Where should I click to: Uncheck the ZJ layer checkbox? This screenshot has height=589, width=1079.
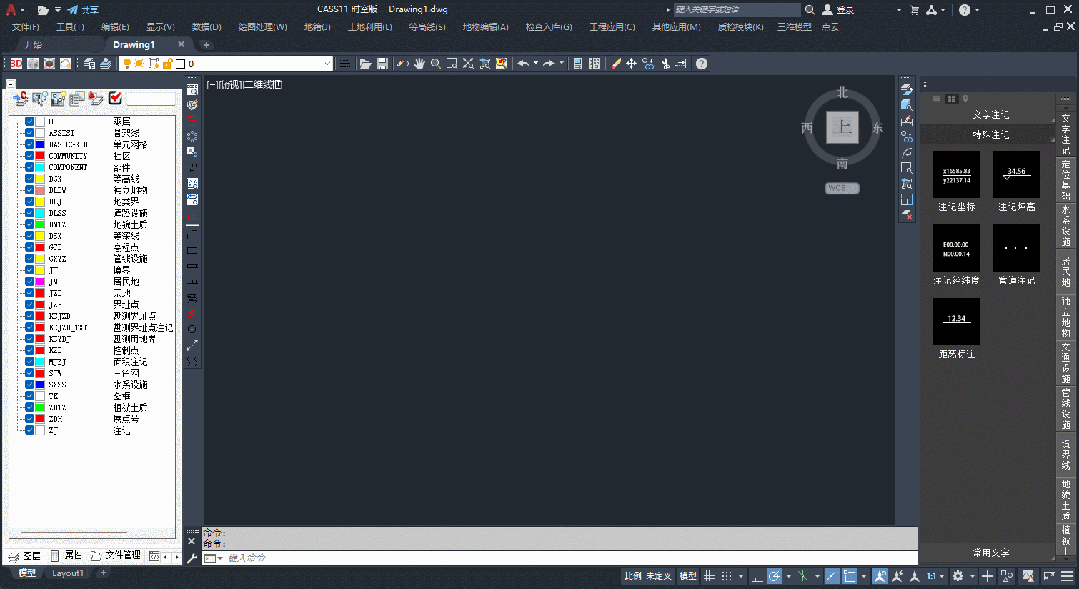(30, 430)
